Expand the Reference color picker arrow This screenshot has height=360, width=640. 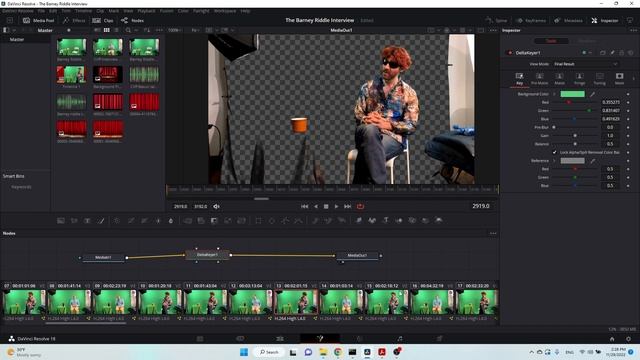(554, 161)
